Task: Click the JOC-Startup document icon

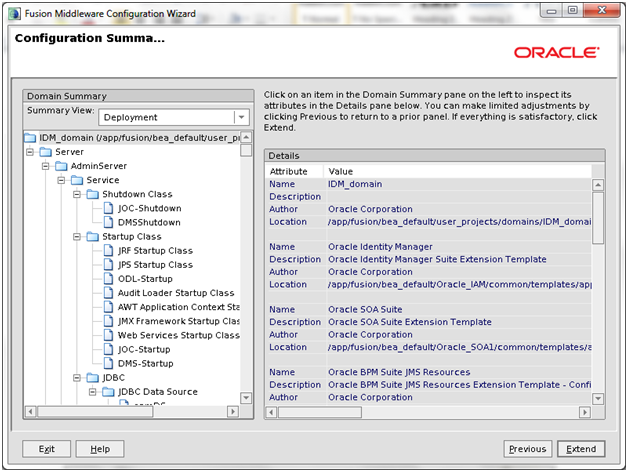Action: coord(108,349)
